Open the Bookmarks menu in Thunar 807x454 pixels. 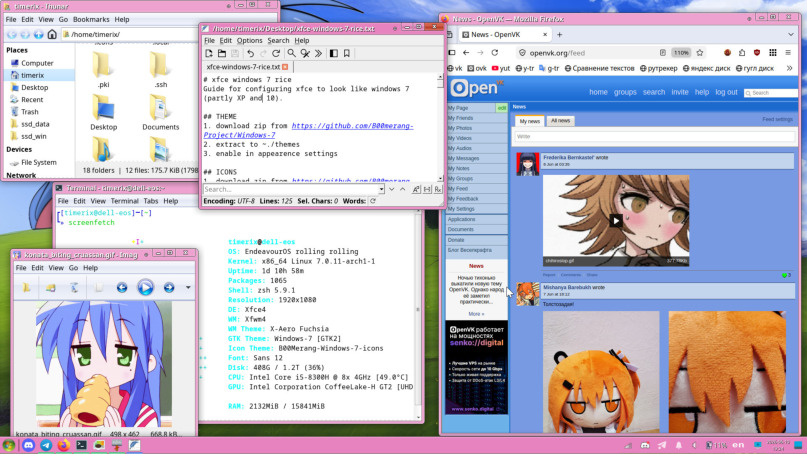click(91, 20)
